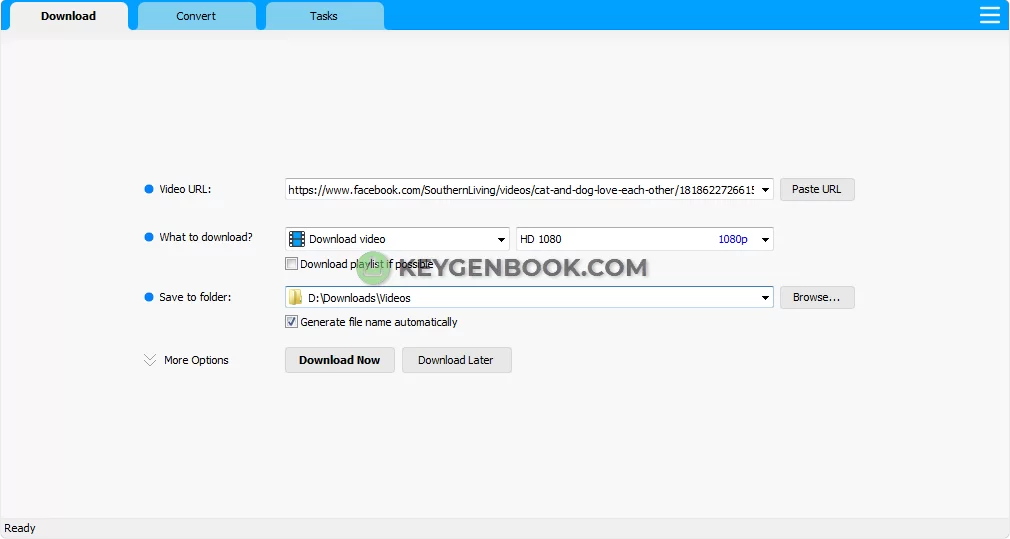The height and width of the screenshot is (539, 1010).
Task: Switch to the Convert tab
Action: [196, 16]
